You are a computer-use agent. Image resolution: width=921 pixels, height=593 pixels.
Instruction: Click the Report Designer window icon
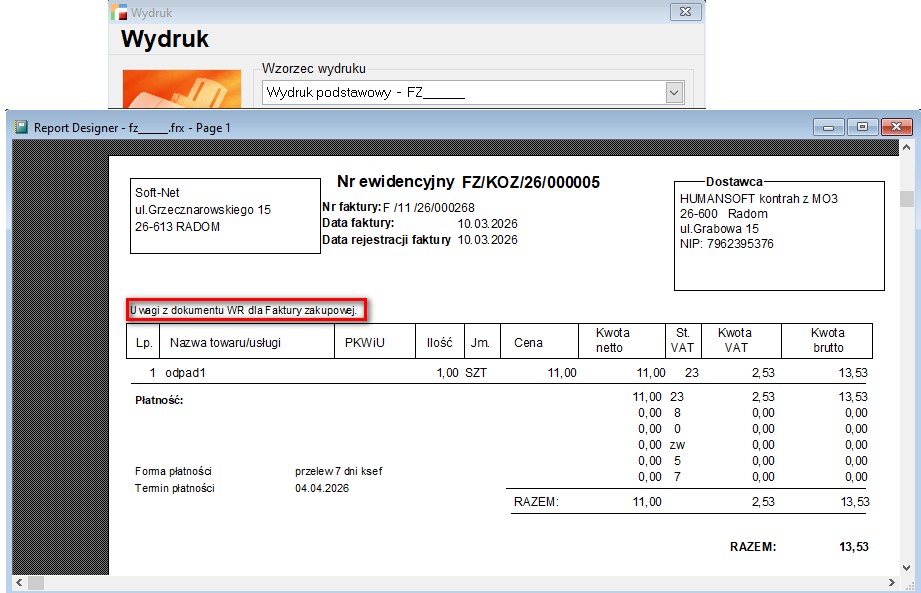(x=20, y=127)
